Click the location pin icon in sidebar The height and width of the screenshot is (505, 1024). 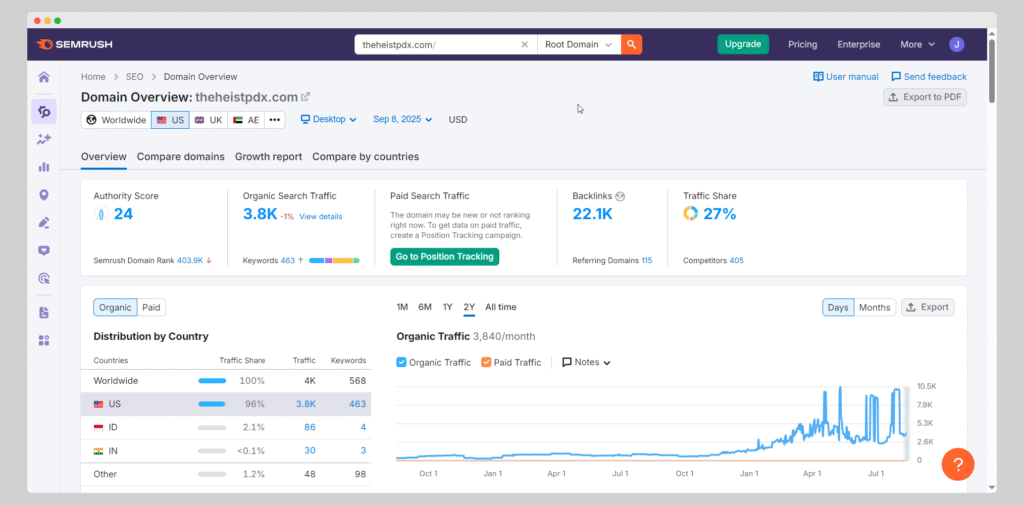point(43,195)
